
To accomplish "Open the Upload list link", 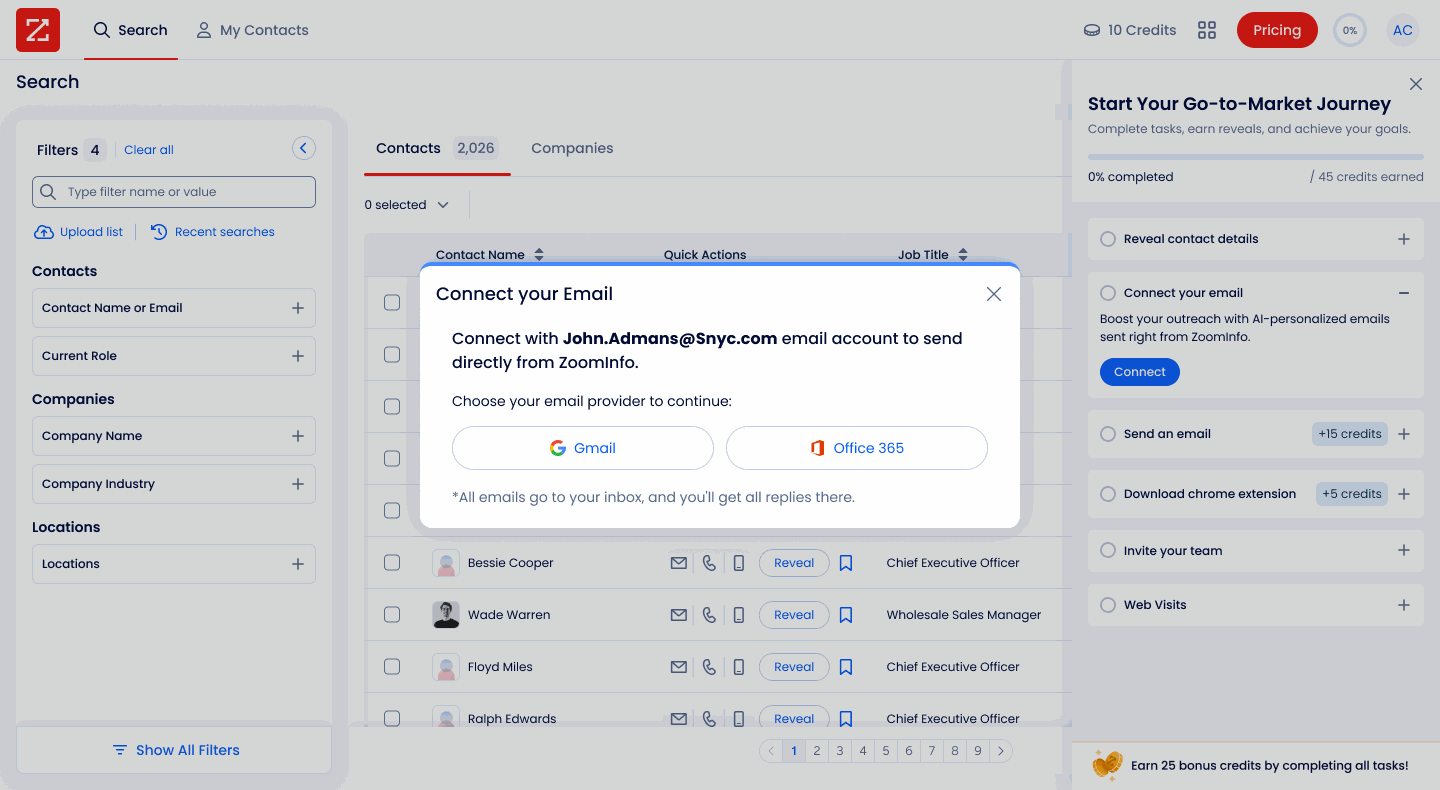I will point(78,232).
